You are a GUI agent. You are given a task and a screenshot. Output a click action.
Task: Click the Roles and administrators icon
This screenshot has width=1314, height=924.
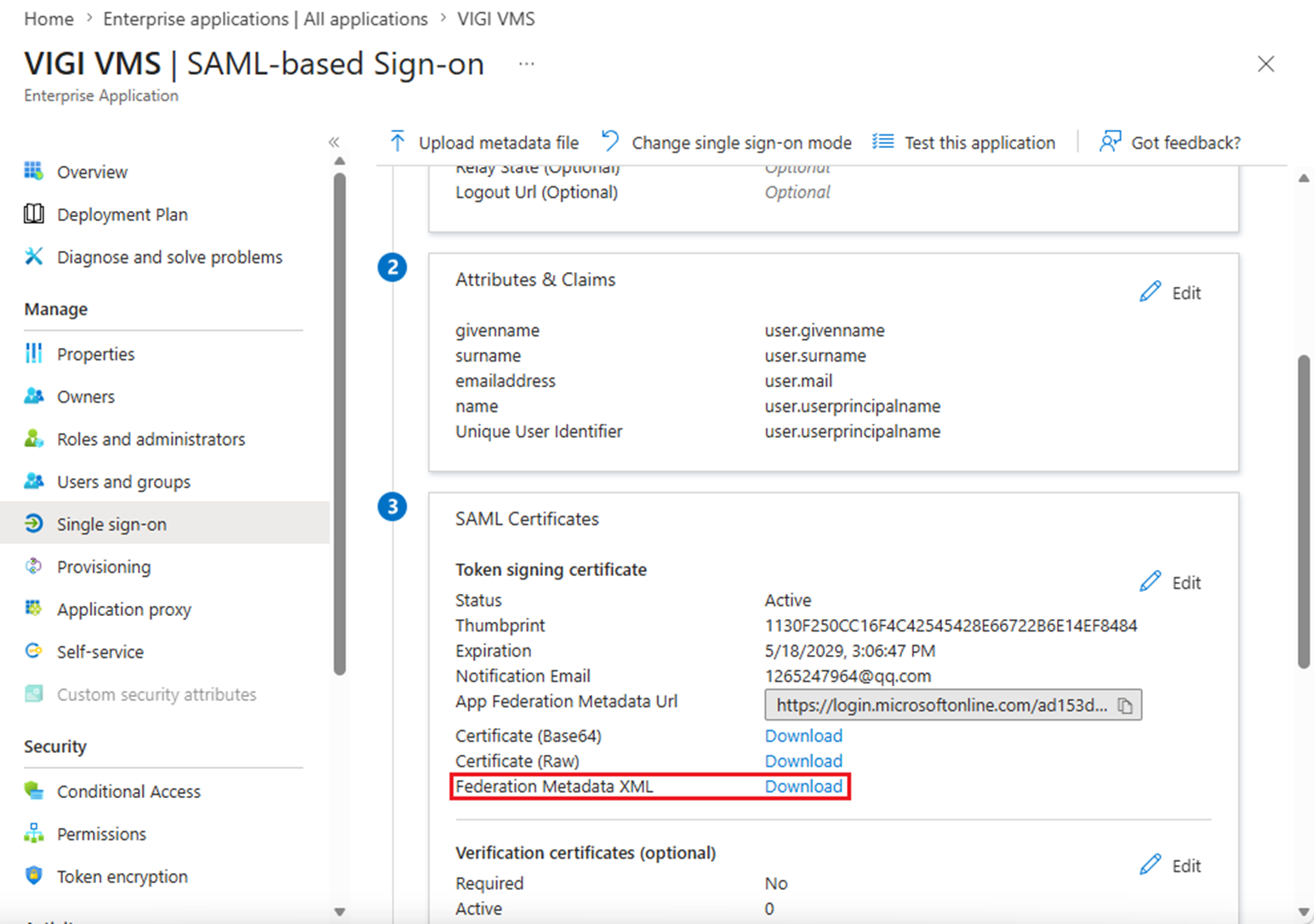pyautogui.click(x=34, y=438)
